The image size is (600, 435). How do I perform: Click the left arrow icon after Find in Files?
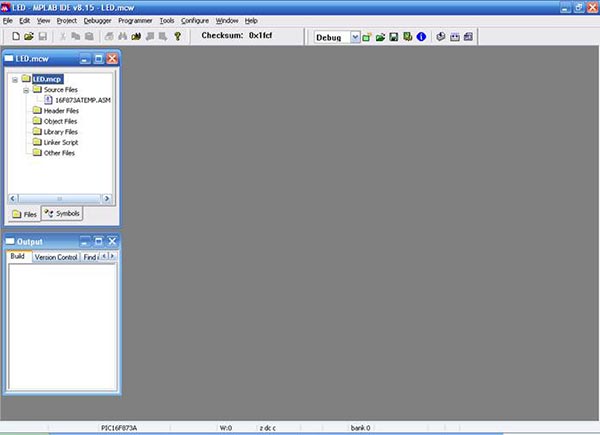[x=150, y=36]
